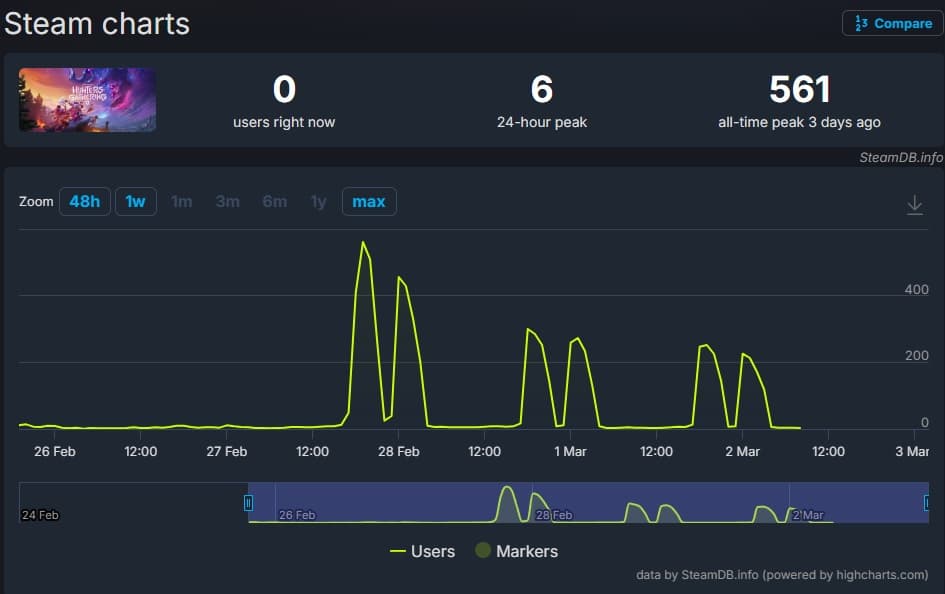
Task: Click the 24-hour peak value
Action: 541,90
